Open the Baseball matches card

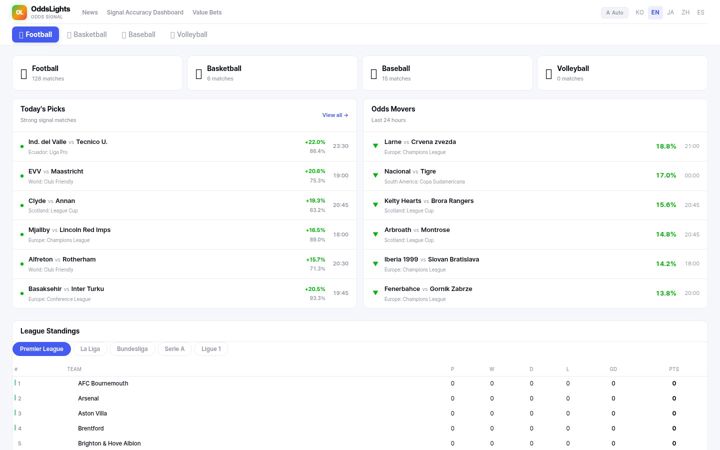(x=447, y=73)
